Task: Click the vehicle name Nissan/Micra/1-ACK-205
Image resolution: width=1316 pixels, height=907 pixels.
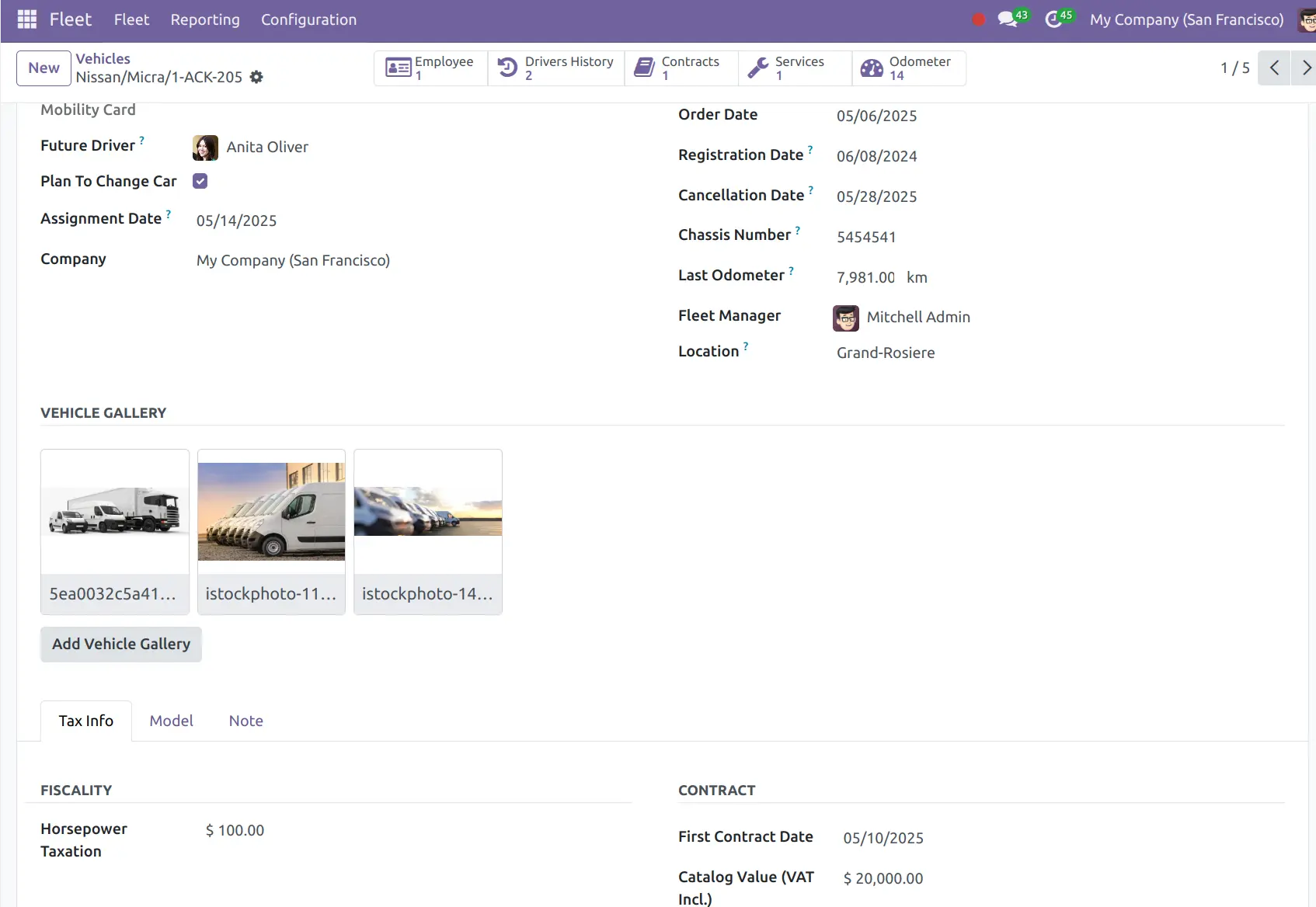Action: (159, 78)
